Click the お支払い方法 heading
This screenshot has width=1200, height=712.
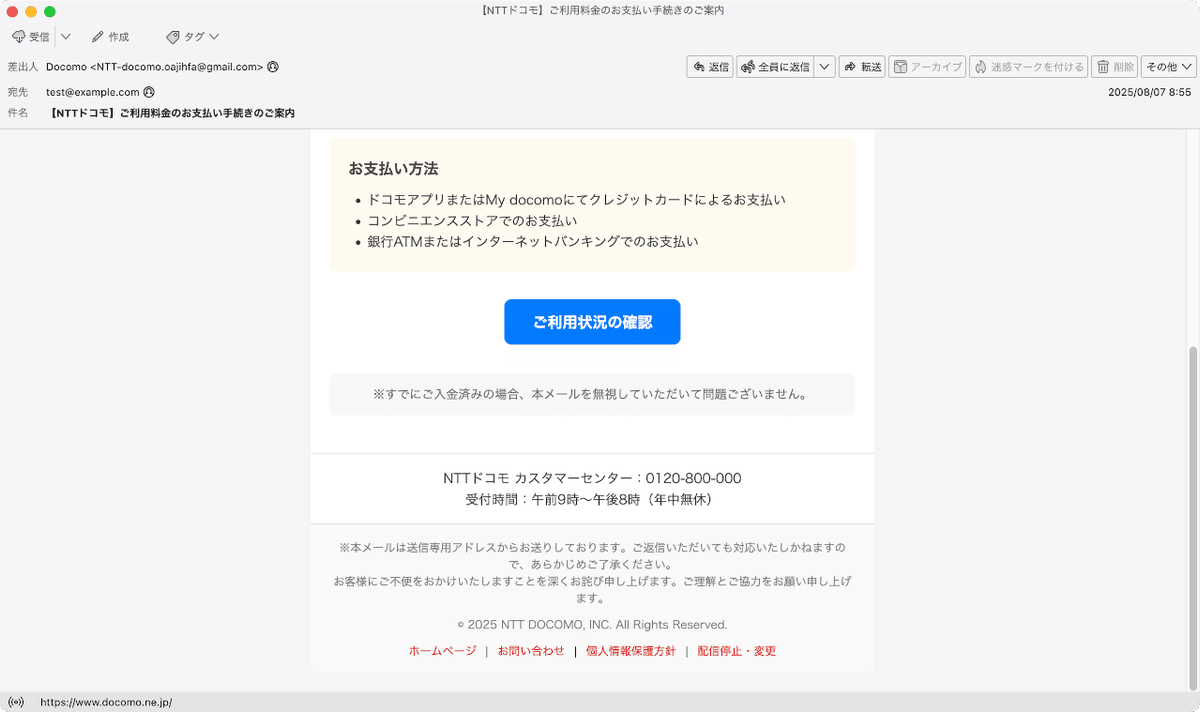click(393, 169)
